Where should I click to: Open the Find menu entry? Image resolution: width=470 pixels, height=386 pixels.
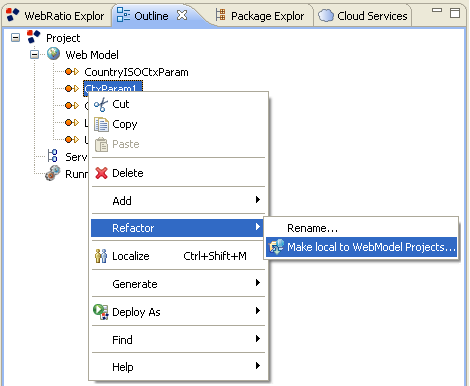[178, 340]
